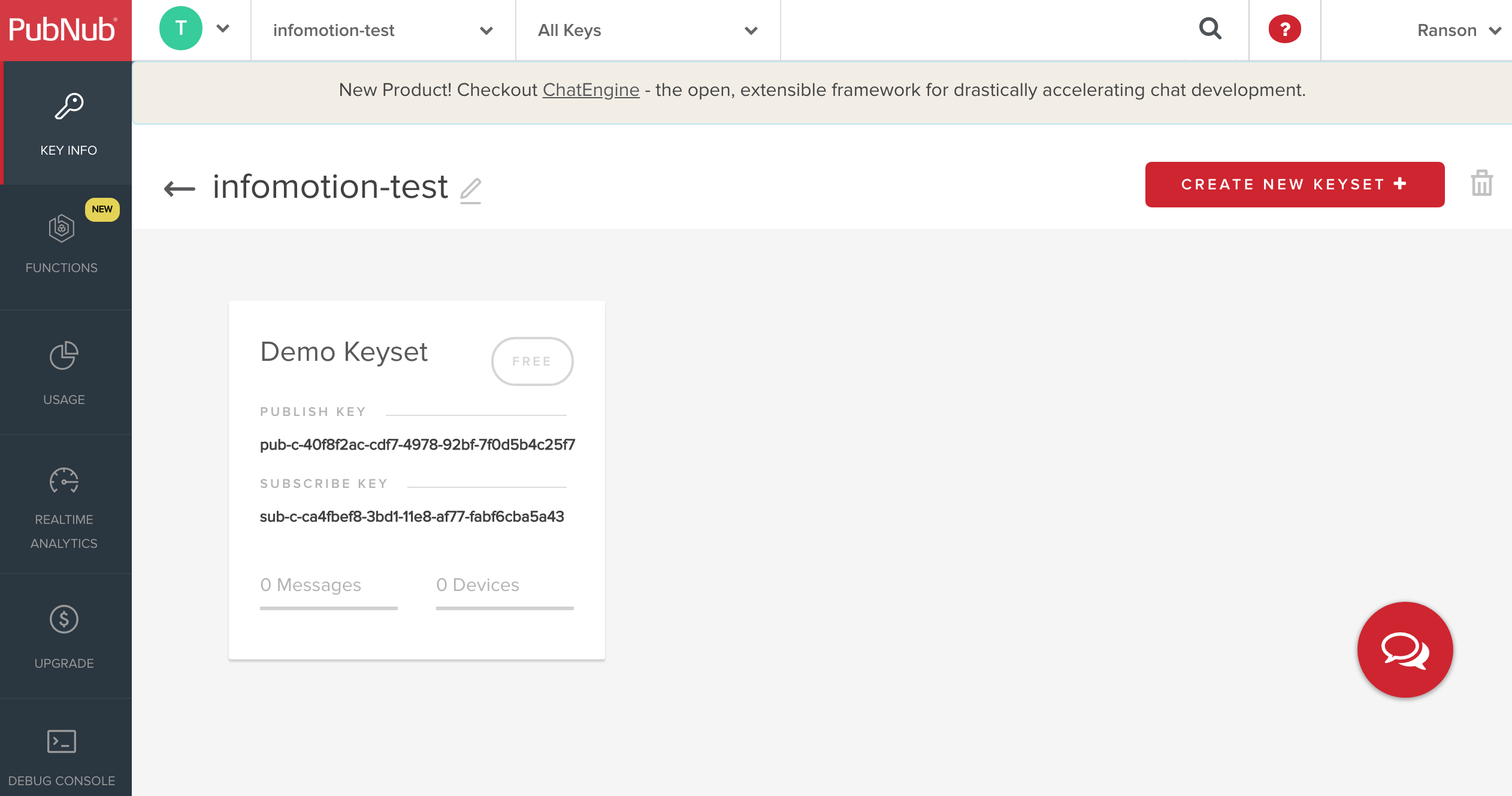1512x796 pixels.
Task: Edit app name with pencil icon
Action: click(x=471, y=190)
